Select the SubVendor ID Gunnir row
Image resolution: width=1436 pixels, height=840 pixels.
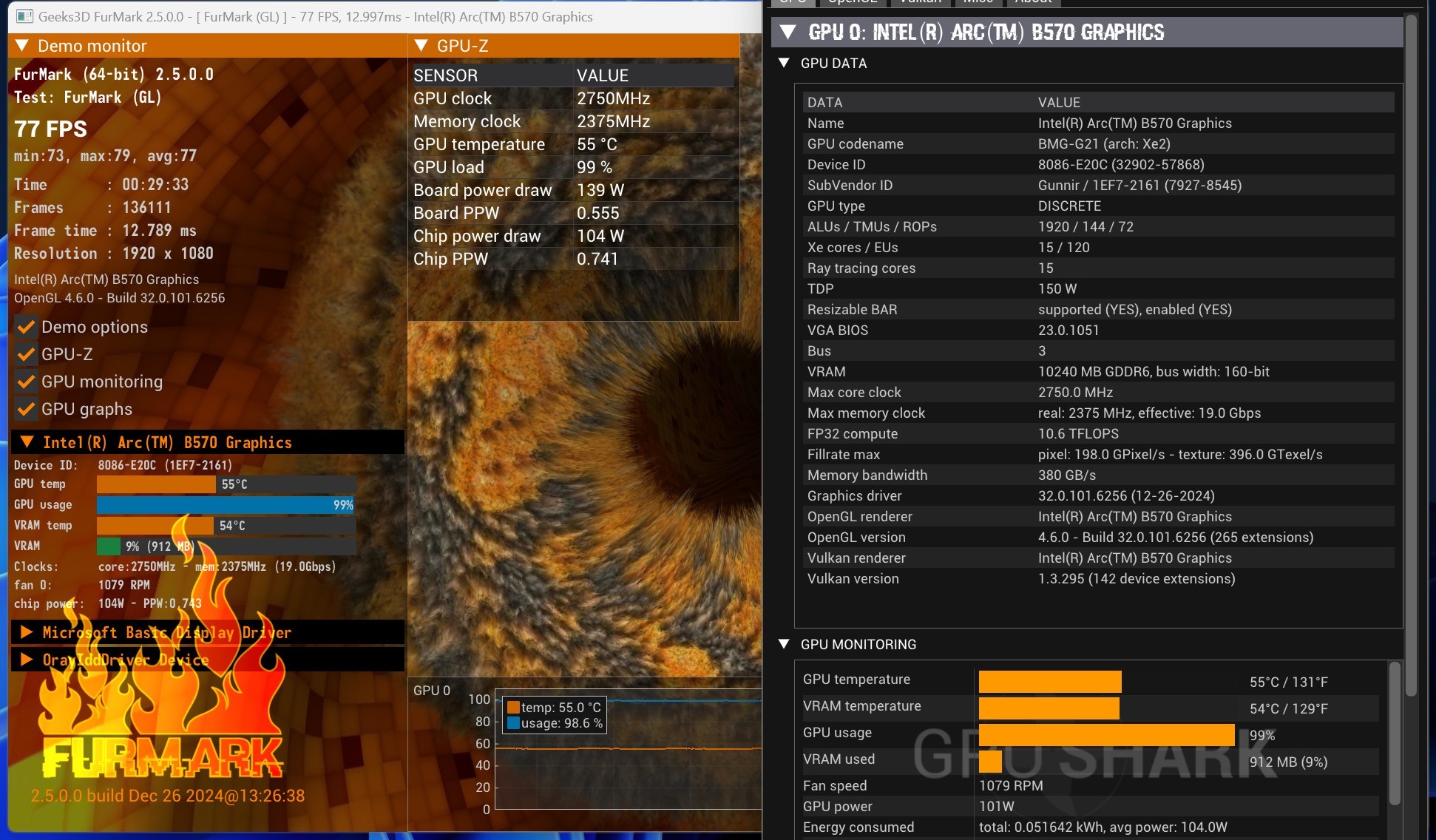tap(1098, 185)
